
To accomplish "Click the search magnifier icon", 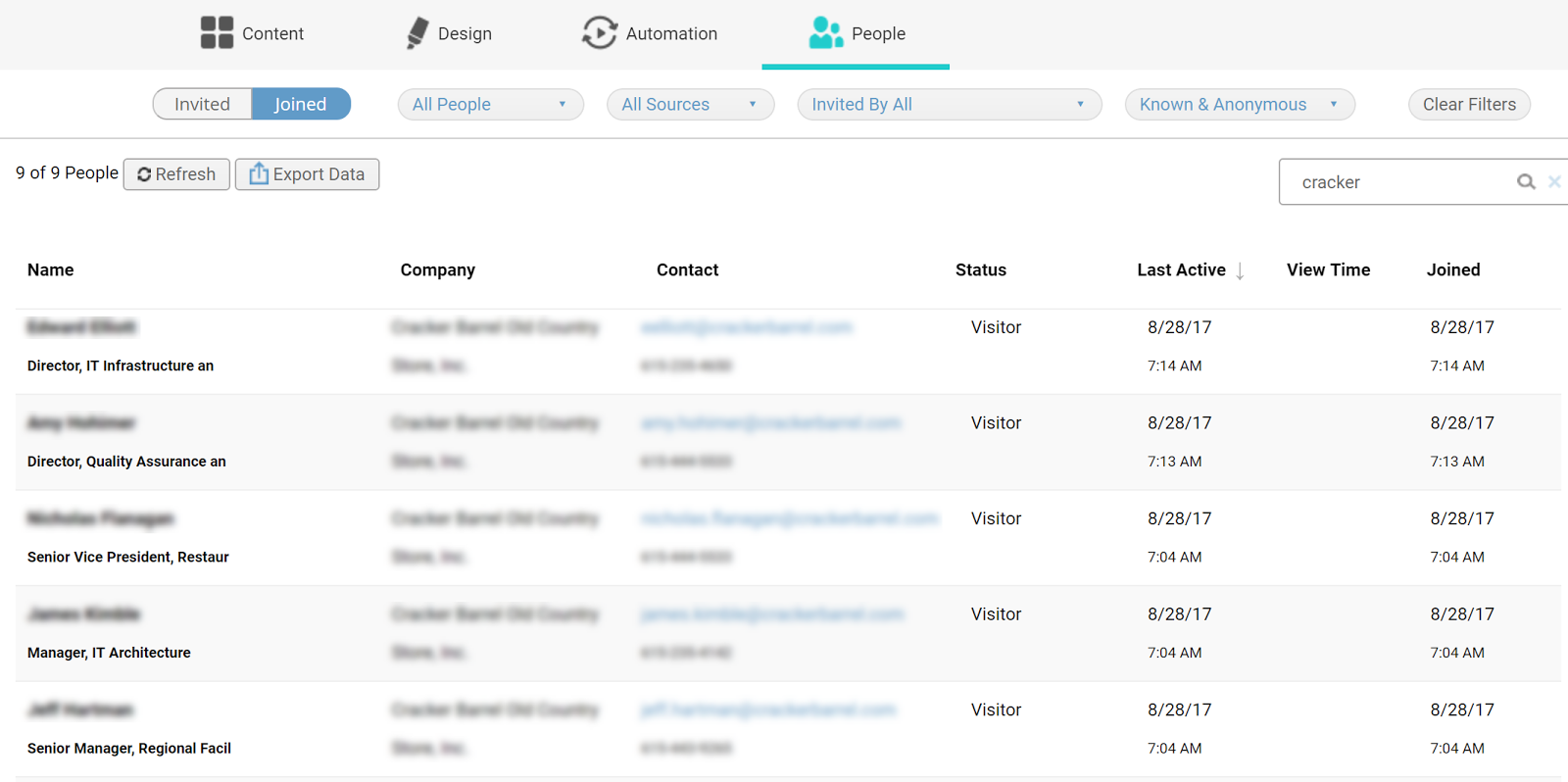I will pos(1526,182).
